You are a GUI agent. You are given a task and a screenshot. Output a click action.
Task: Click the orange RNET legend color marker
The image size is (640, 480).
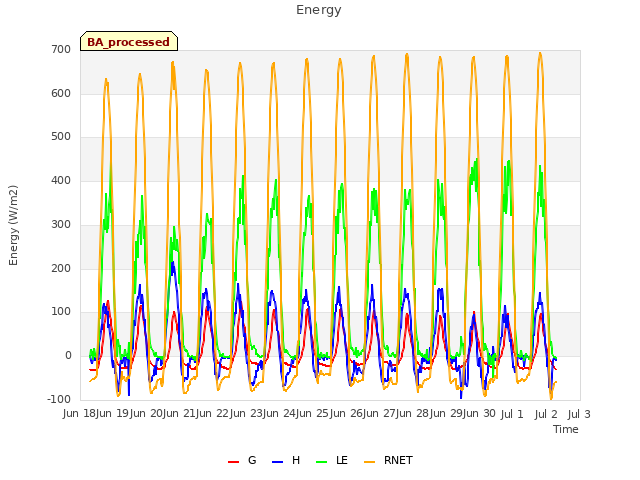coord(369,462)
